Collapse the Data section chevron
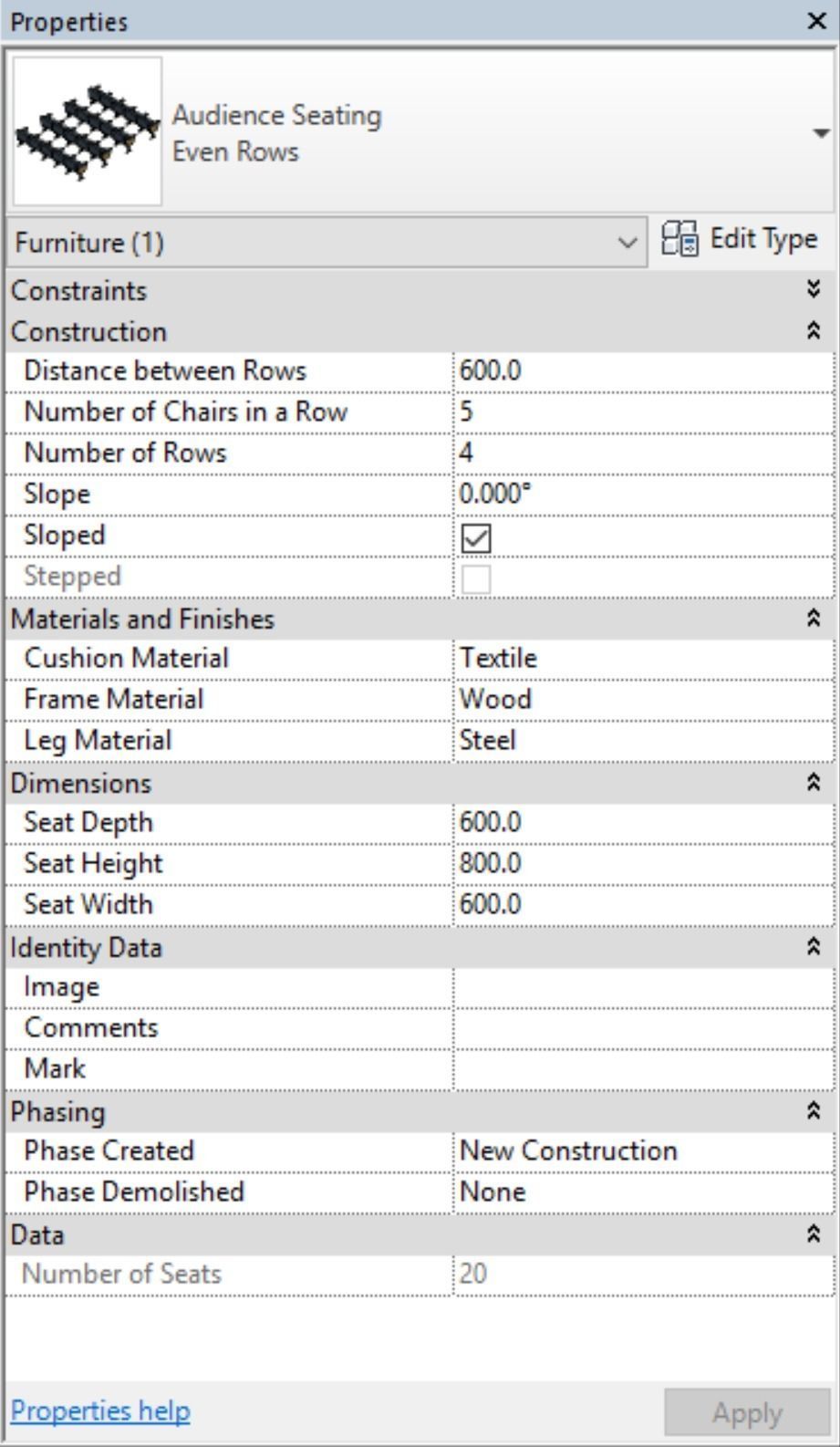This screenshot has width=840, height=1447. 814,1234
